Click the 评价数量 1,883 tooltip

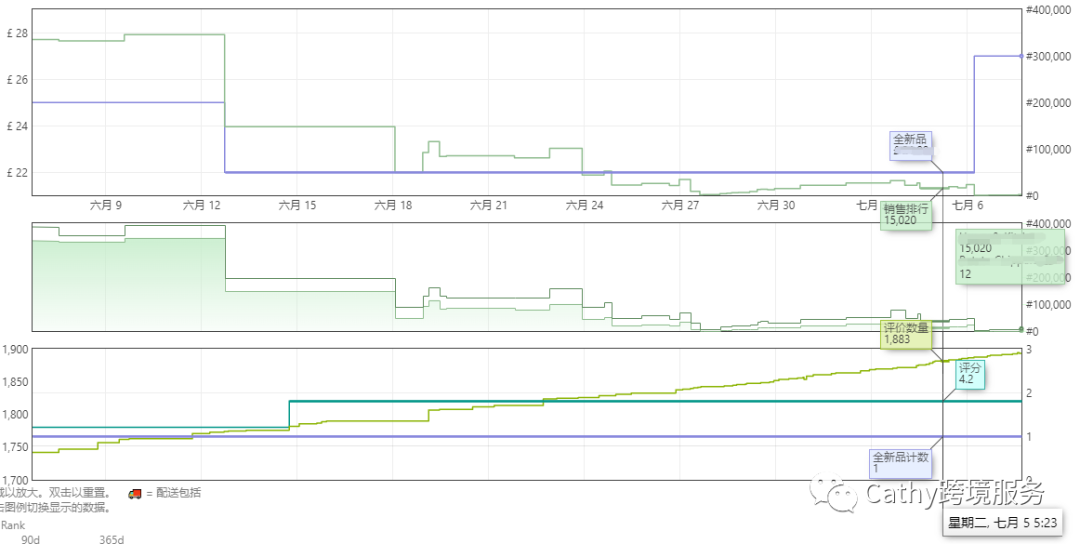pyautogui.click(x=906, y=334)
